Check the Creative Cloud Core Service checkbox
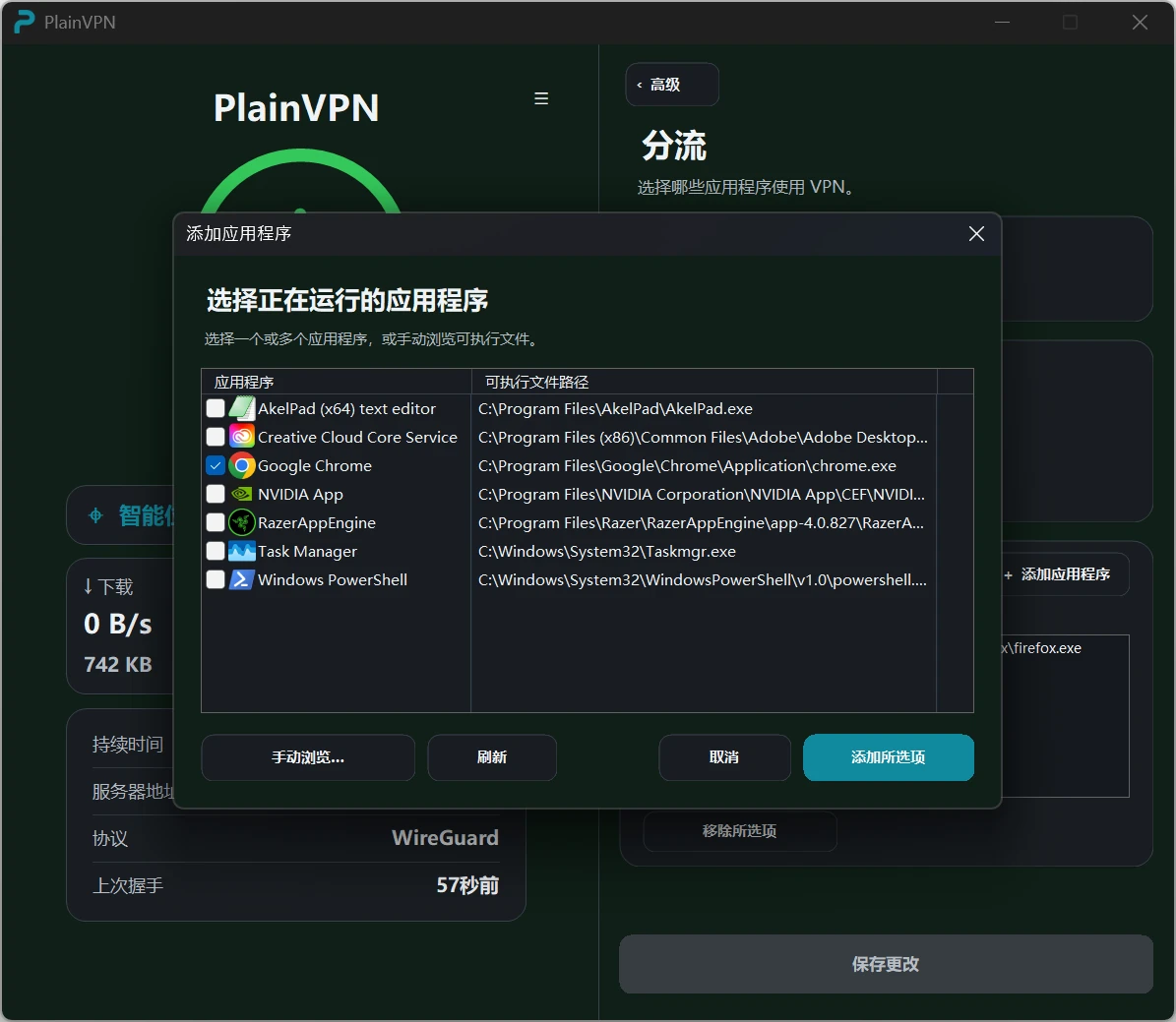This screenshot has height=1022, width=1176. click(216, 437)
